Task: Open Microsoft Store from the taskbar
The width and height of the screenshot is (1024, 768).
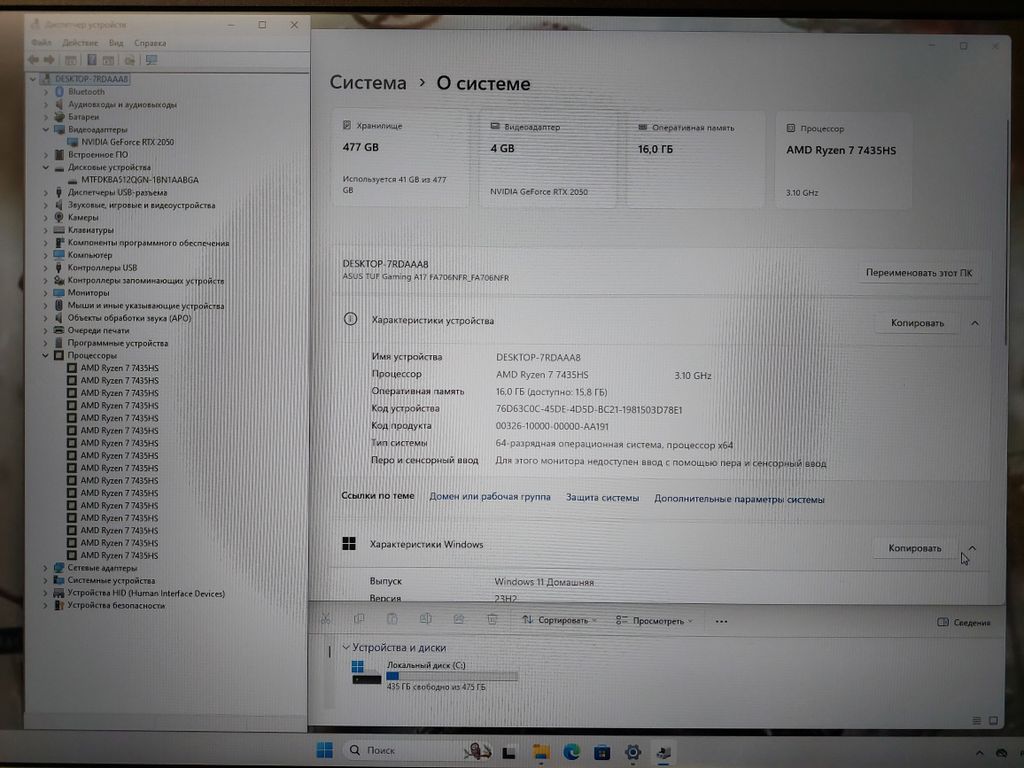Action: [602, 751]
